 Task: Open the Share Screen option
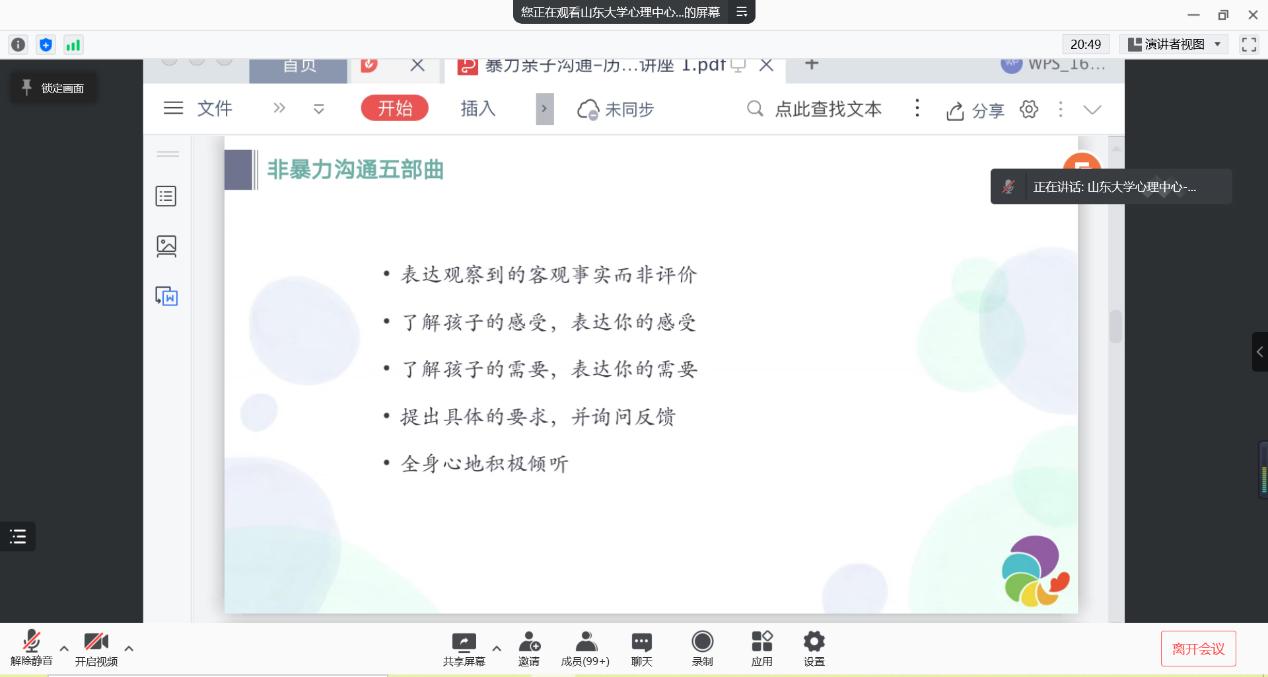click(x=464, y=648)
